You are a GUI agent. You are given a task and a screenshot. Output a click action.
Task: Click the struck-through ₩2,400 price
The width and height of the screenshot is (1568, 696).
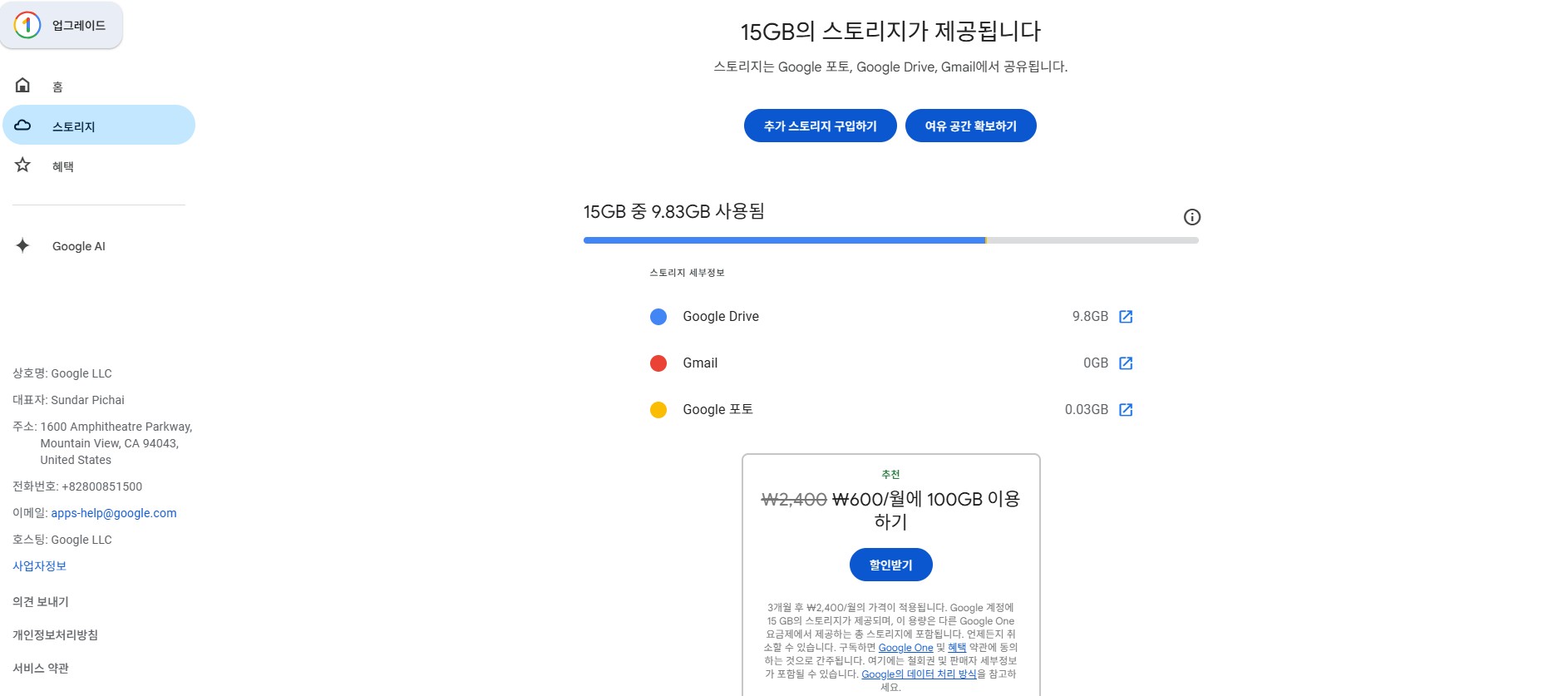(x=794, y=500)
